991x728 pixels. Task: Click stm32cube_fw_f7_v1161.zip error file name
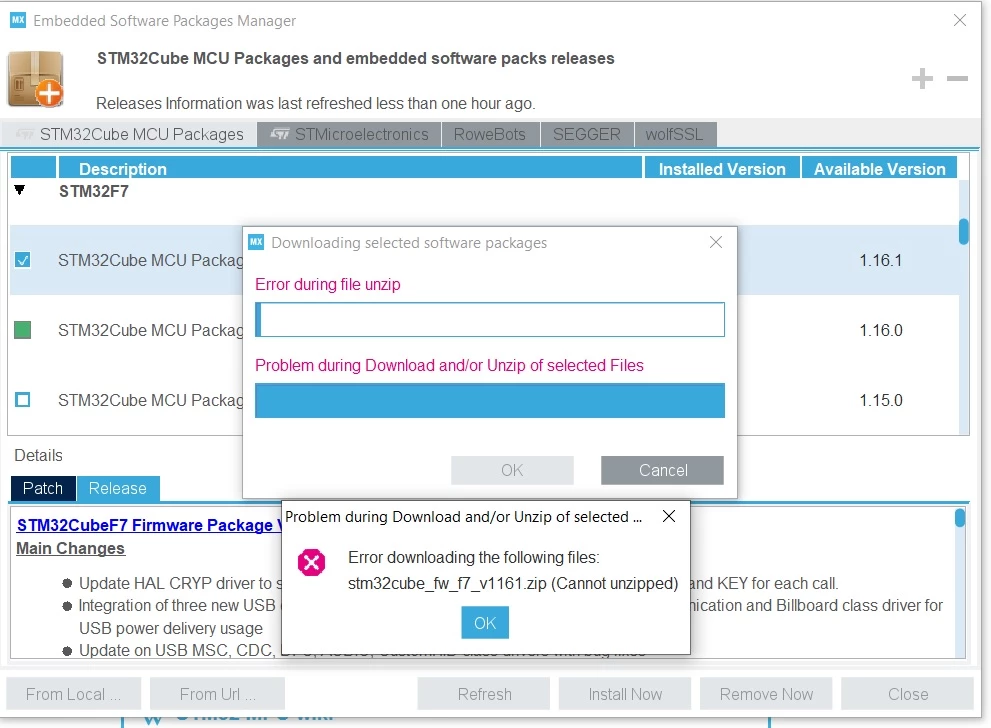click(x=447, y=583)
